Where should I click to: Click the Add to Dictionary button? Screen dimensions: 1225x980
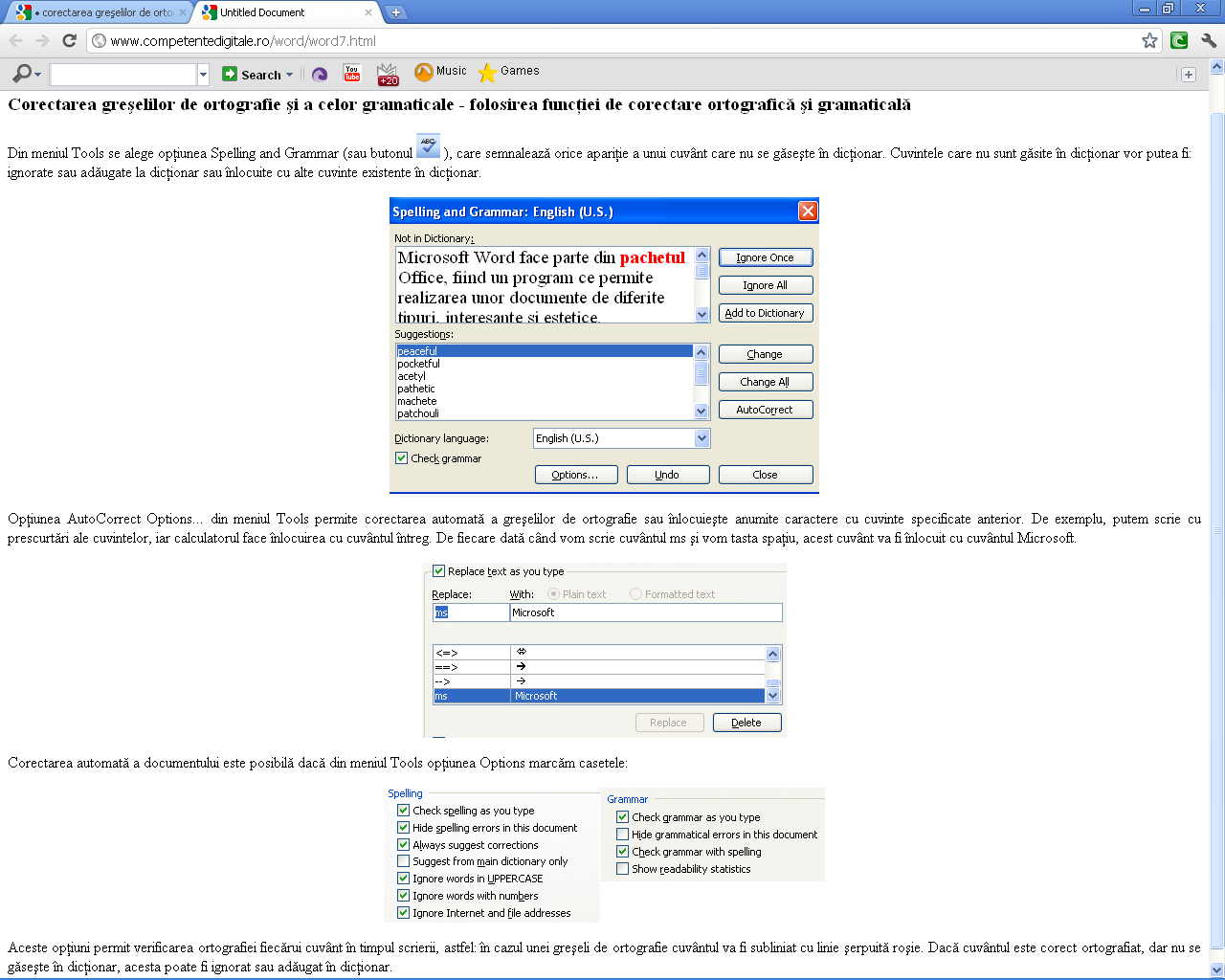coord(766,313)
